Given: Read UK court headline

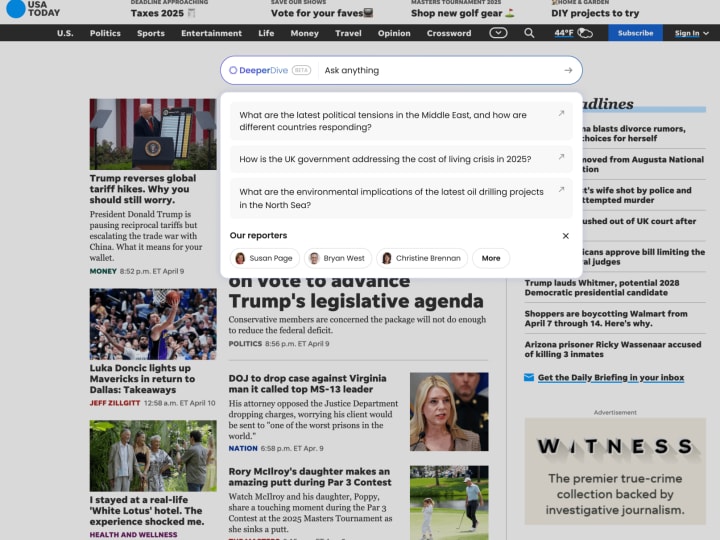Looking at the screenshot, I should coord(639,221).
